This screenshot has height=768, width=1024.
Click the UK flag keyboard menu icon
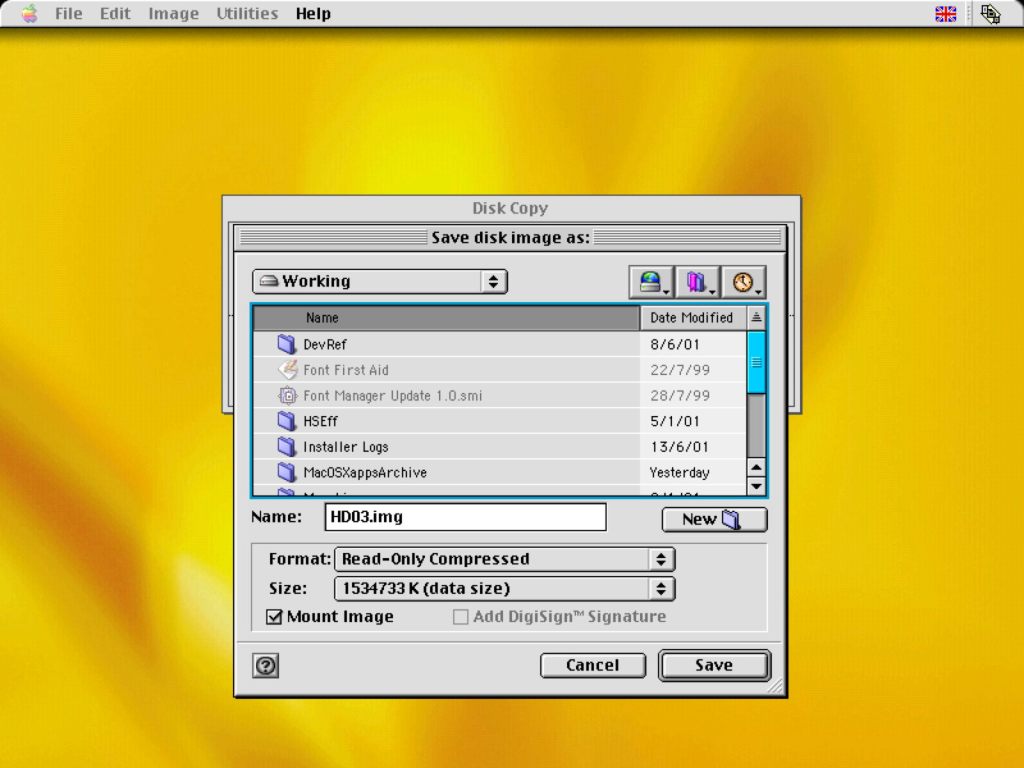(x=945, y=14)
